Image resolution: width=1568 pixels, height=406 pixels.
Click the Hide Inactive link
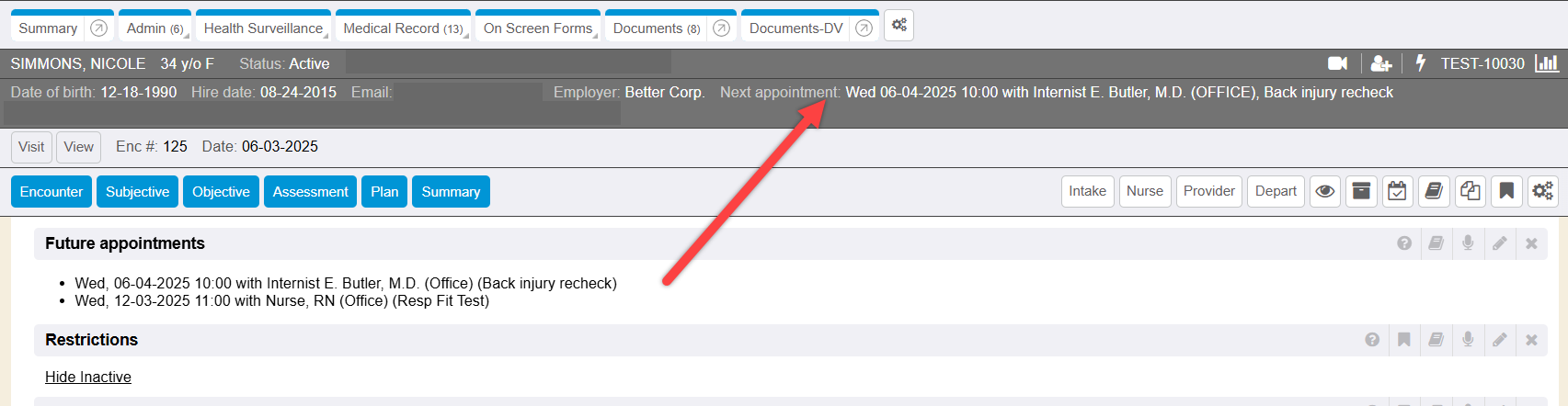[88, 377]
